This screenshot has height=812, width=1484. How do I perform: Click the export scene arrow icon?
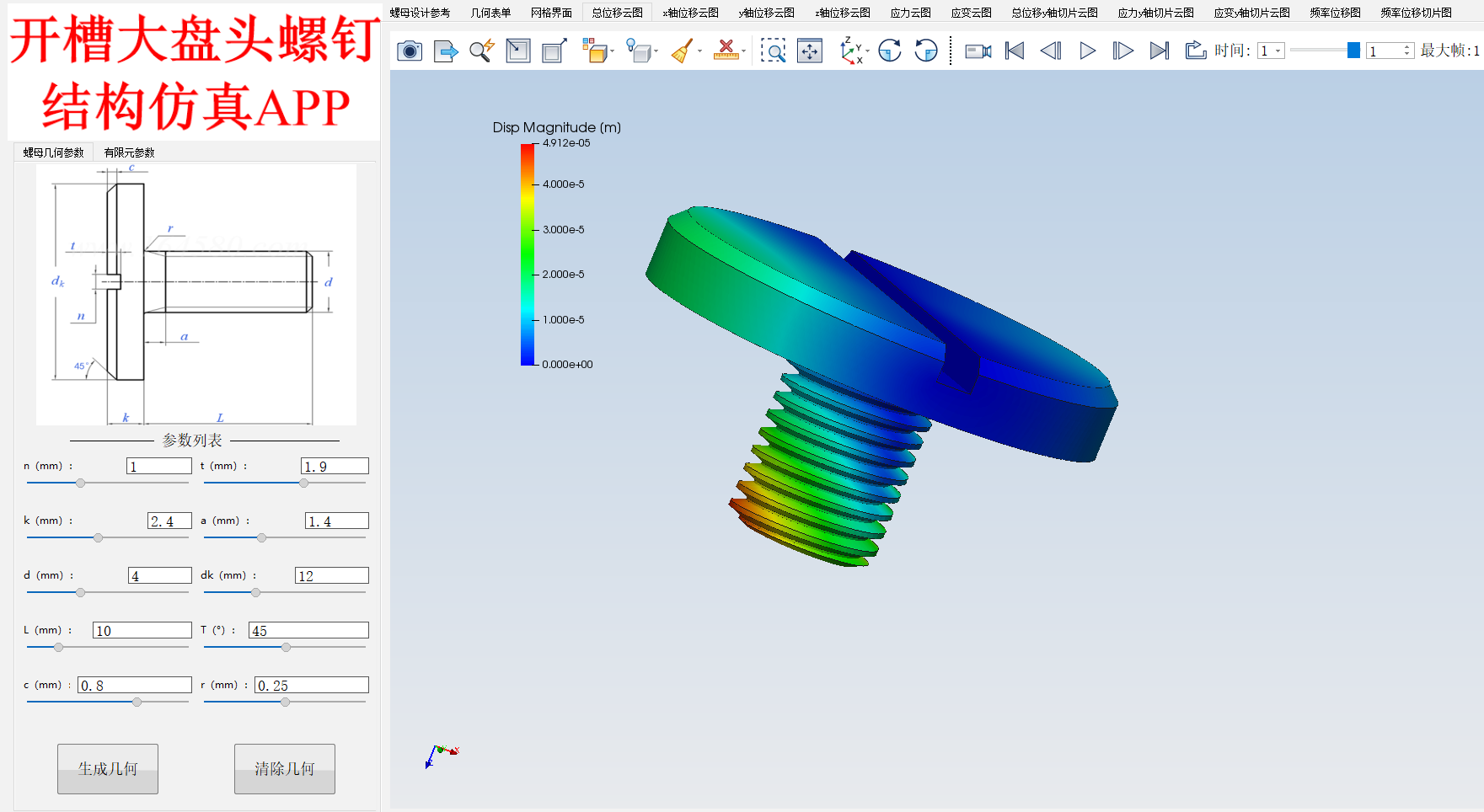pyautogui.click(x=446, y=51)
